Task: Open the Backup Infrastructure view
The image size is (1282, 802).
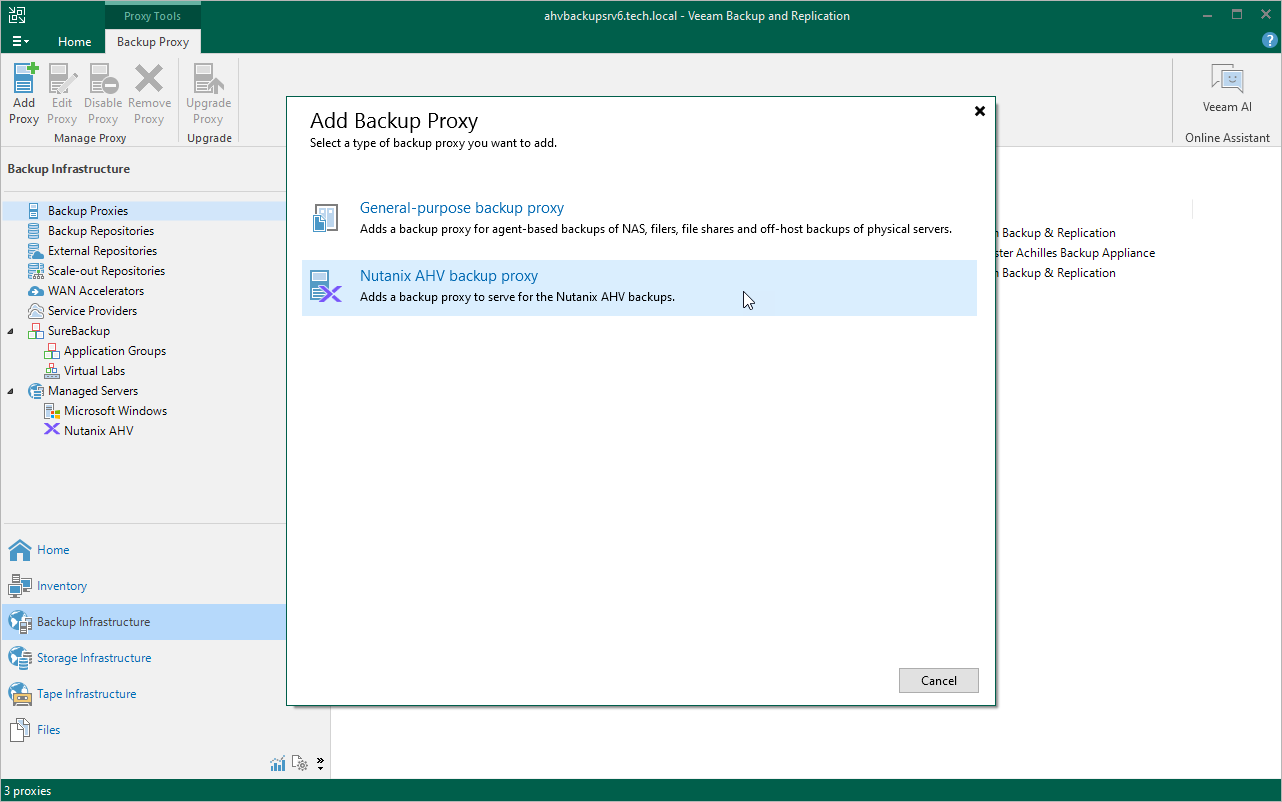Action: [143, 622]
